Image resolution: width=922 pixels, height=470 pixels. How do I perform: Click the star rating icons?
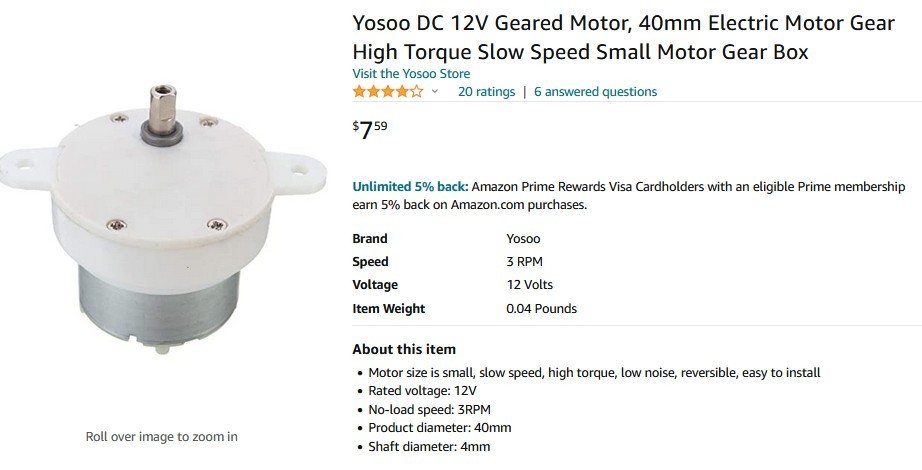point(387,92)
